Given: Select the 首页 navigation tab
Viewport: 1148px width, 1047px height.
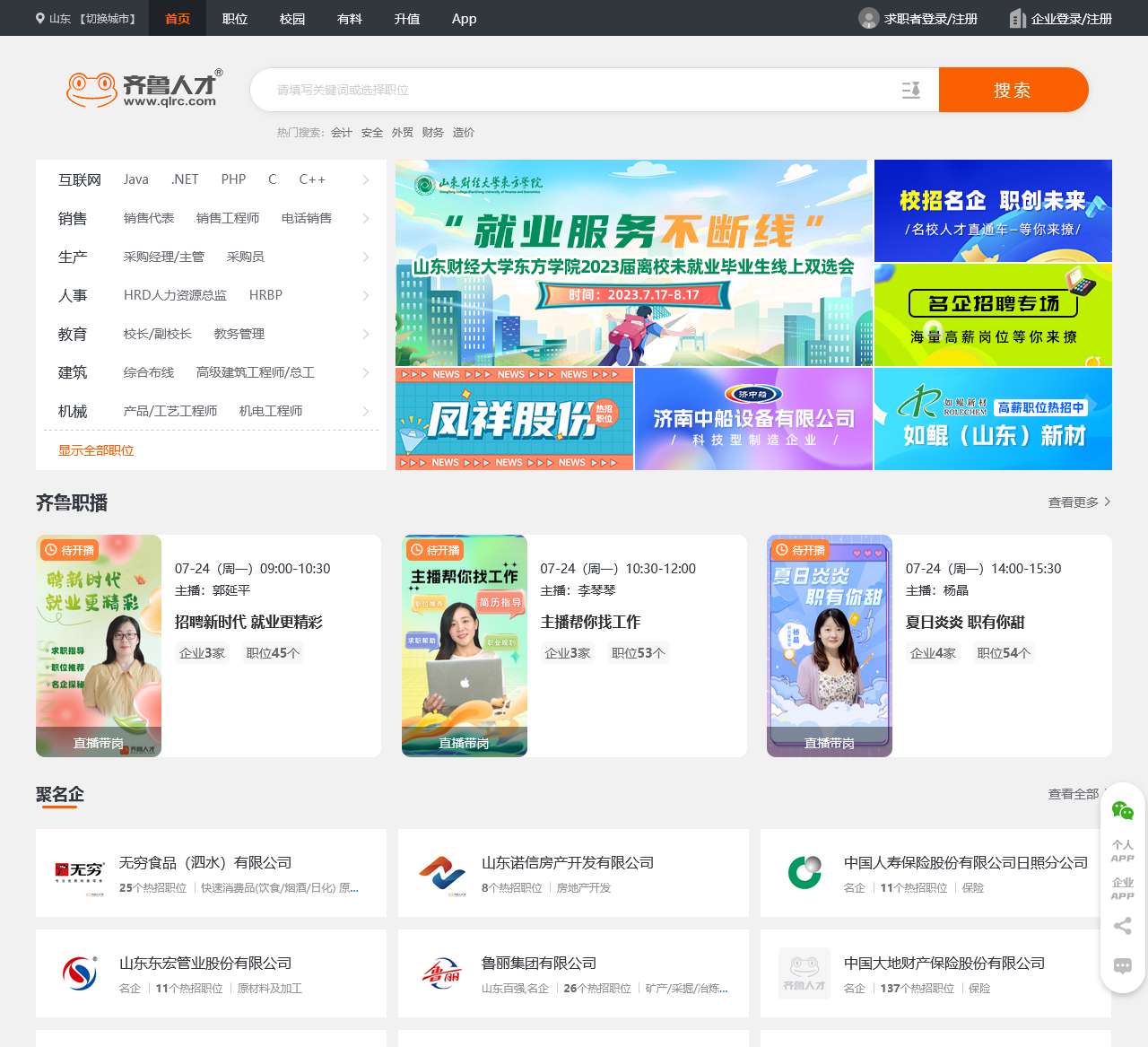Looking at the screenshot, I should 178,18.
